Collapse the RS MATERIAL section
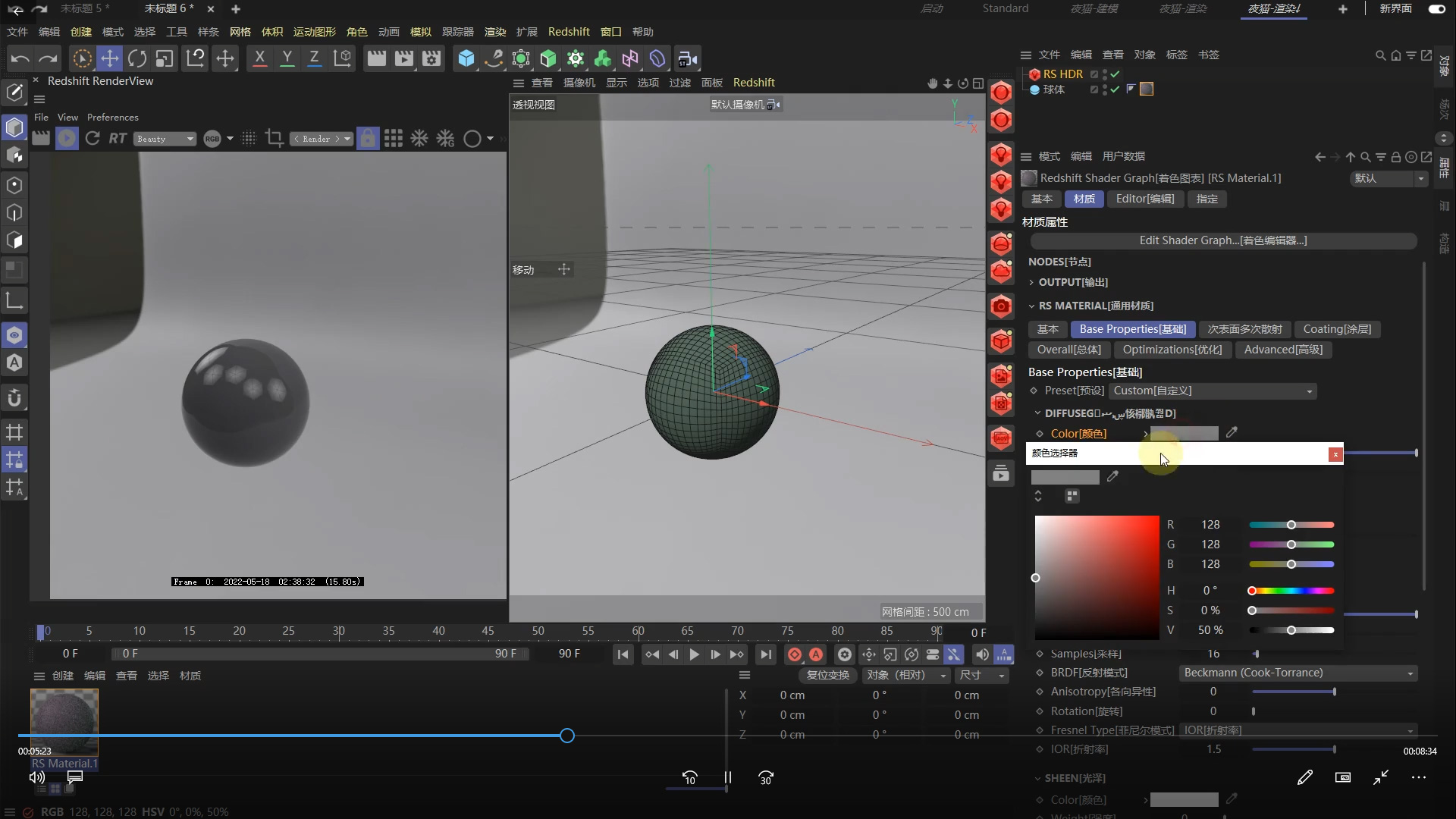The height and width of the screenshot is (819, 1456). point(1031,306)
